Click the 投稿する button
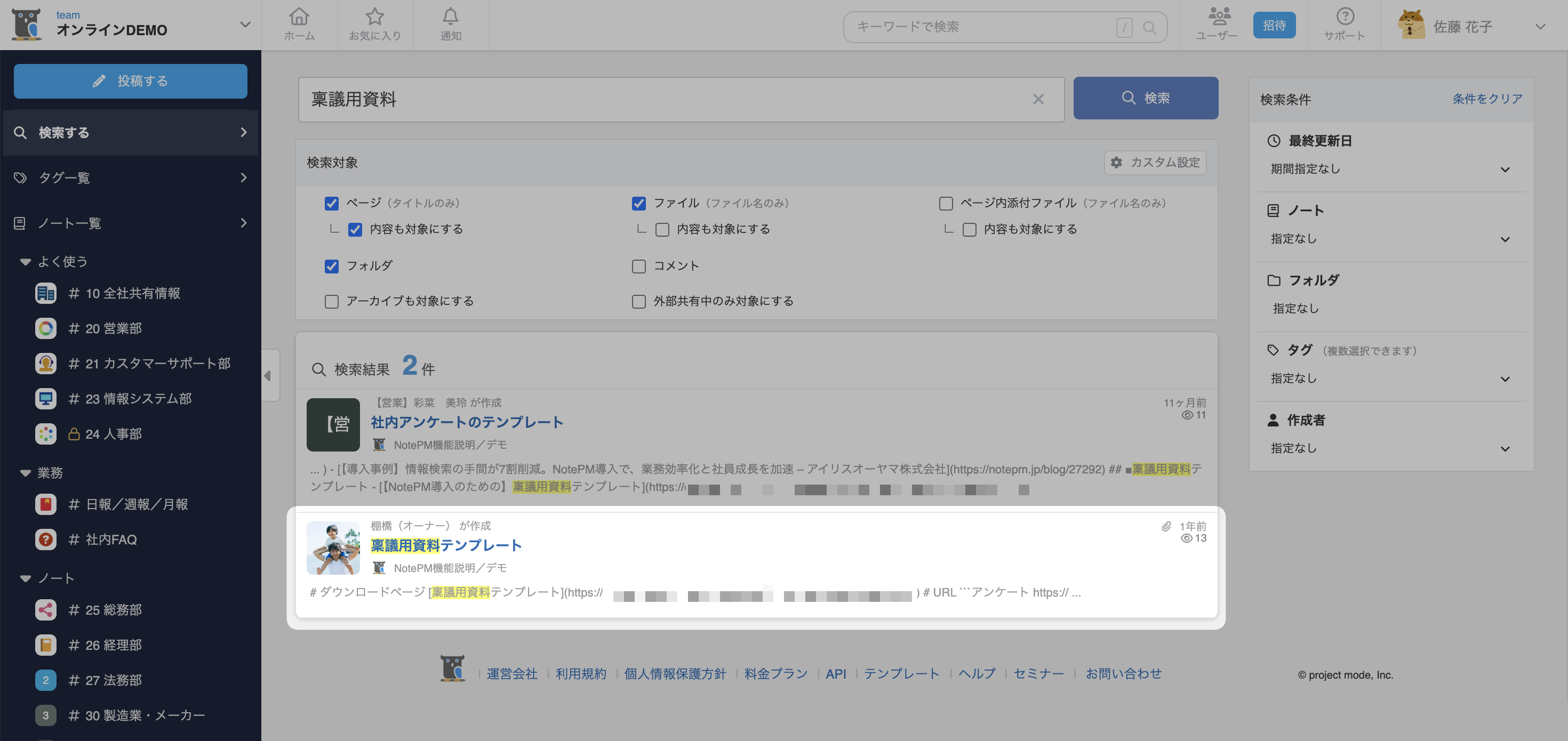1568x741 pixels. click(x=130, y=81)
